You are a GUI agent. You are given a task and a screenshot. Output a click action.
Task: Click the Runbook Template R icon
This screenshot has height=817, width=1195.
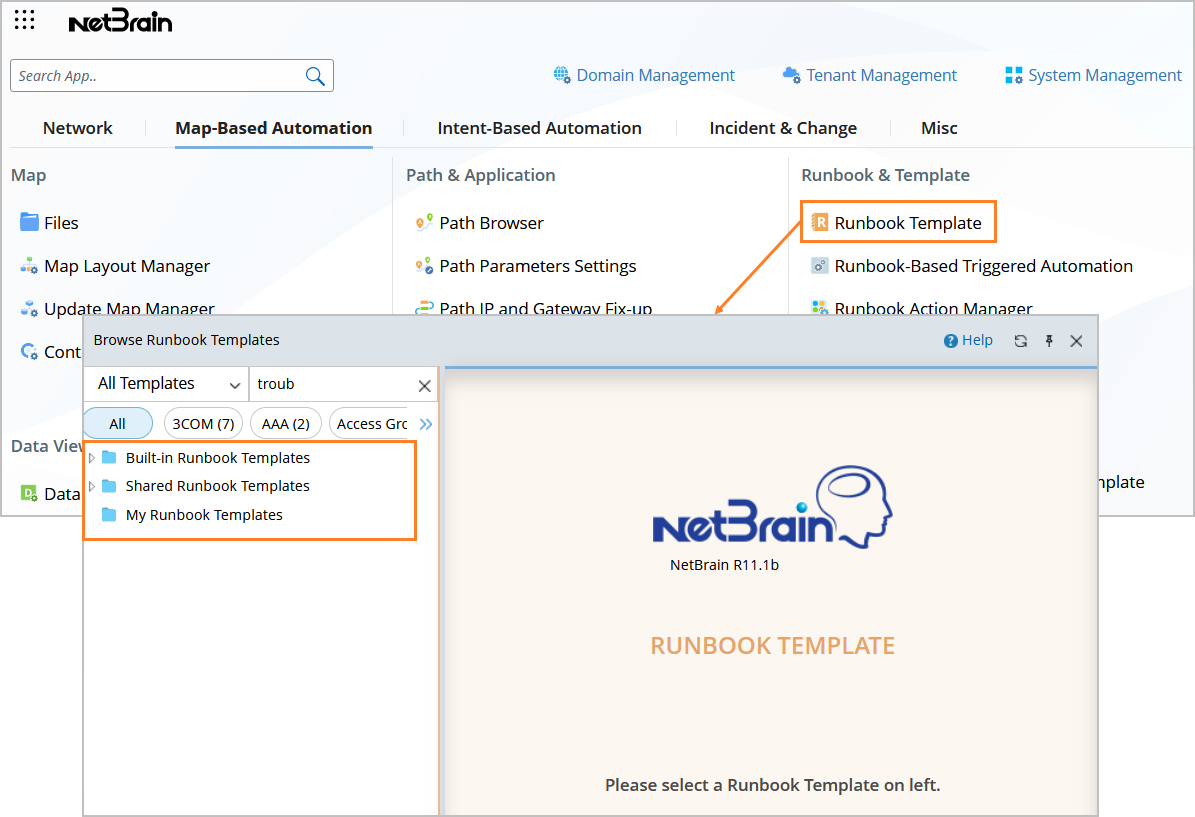(819, 223)
